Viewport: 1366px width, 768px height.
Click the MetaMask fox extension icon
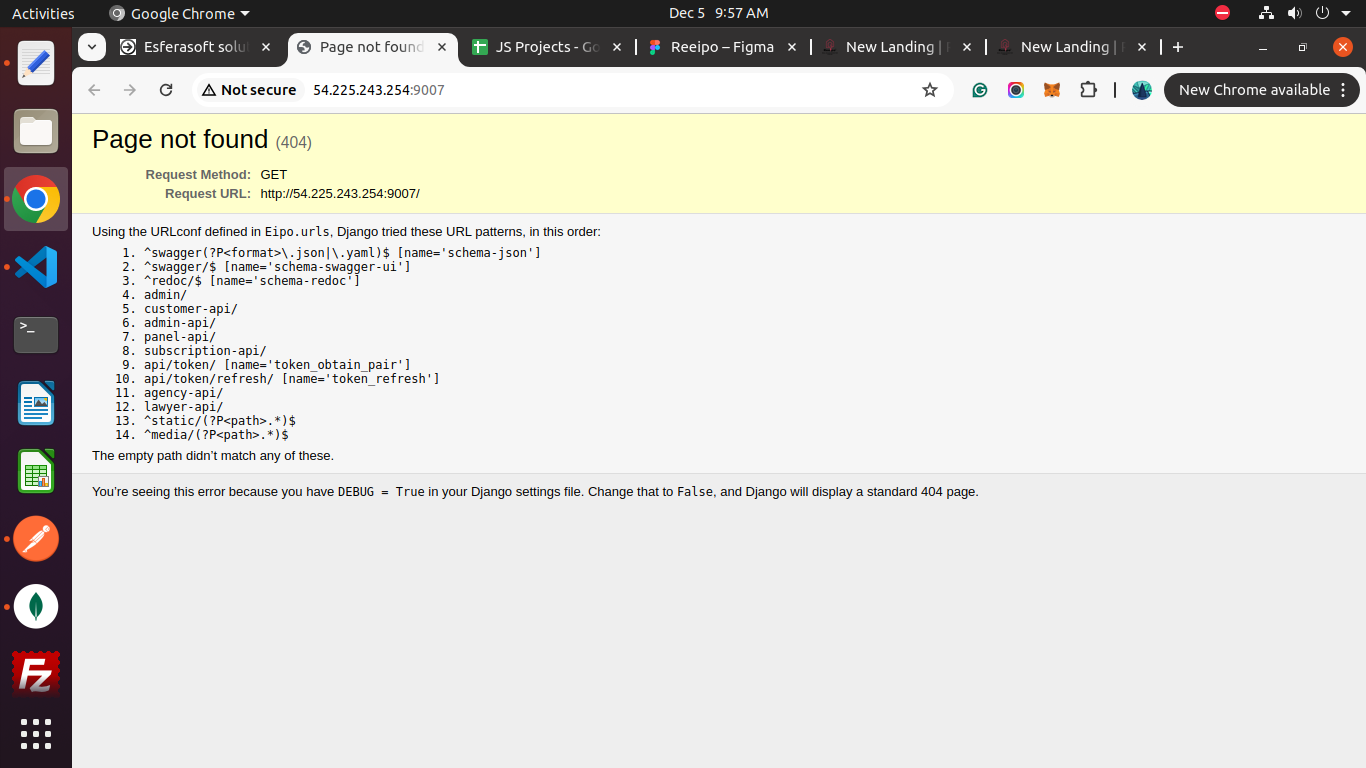click(x=1052, y=90)
